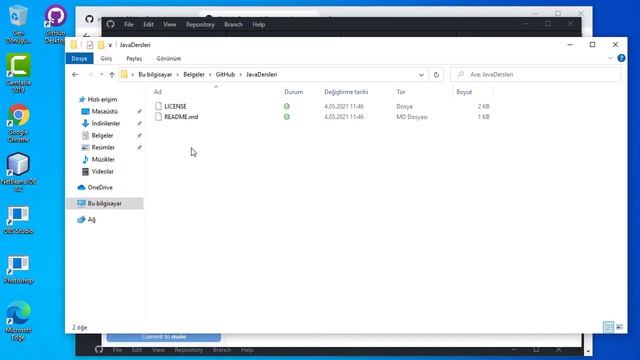Click the Explorer forward navigation arrow
The image size is (640, 360).
click(x=89, y=75)
